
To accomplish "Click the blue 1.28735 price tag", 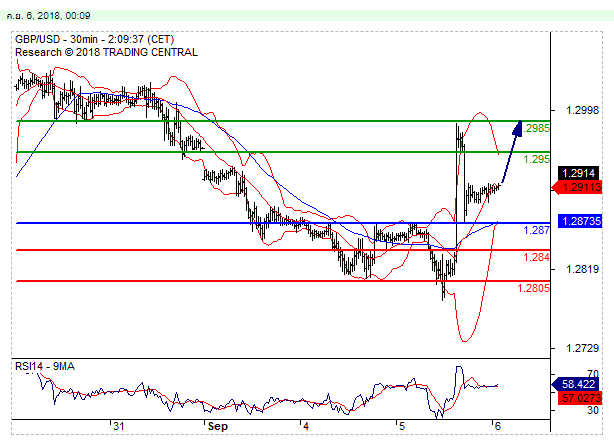I will click(580, 221).
